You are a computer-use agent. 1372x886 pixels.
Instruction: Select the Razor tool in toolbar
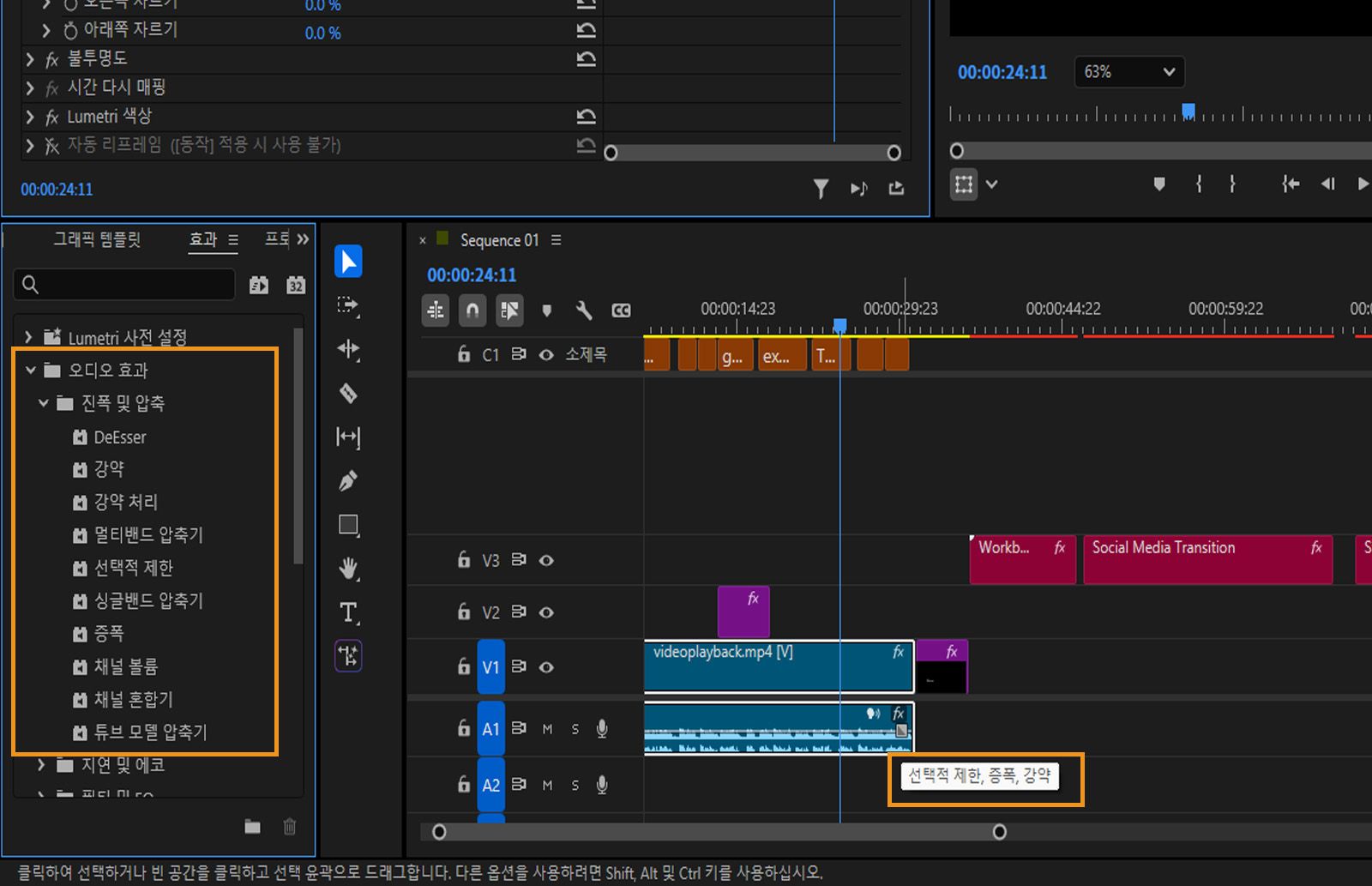[x=347, y=394]
